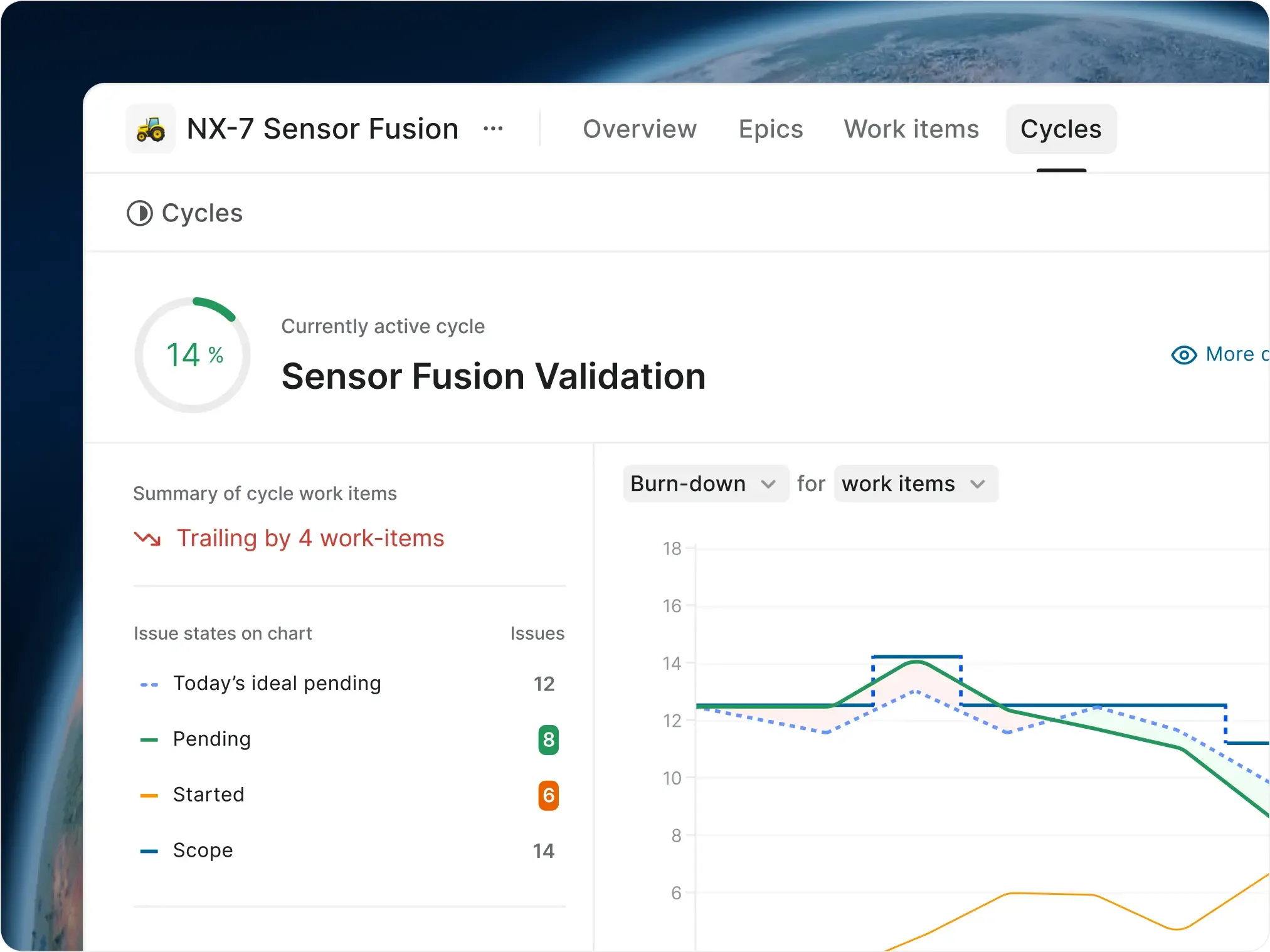Click the Cycles breadcrumb heading
This screenshot has height=952, width=1270.
(202, 213)
